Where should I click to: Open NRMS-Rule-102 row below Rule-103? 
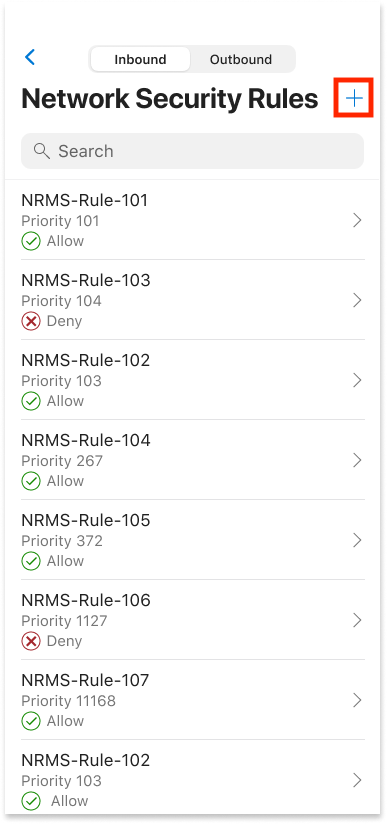(192, 379)
